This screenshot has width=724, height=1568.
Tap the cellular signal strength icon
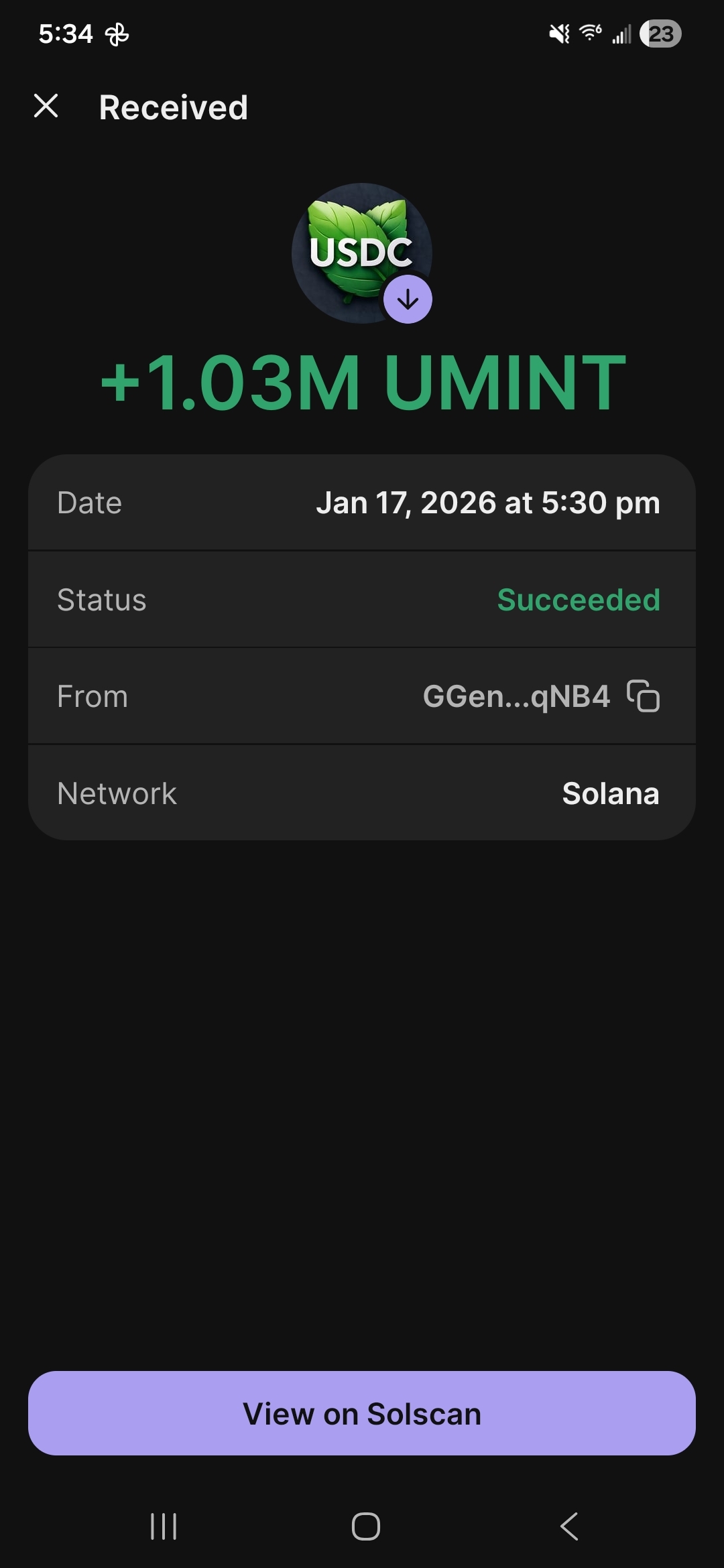coord(621,34)
